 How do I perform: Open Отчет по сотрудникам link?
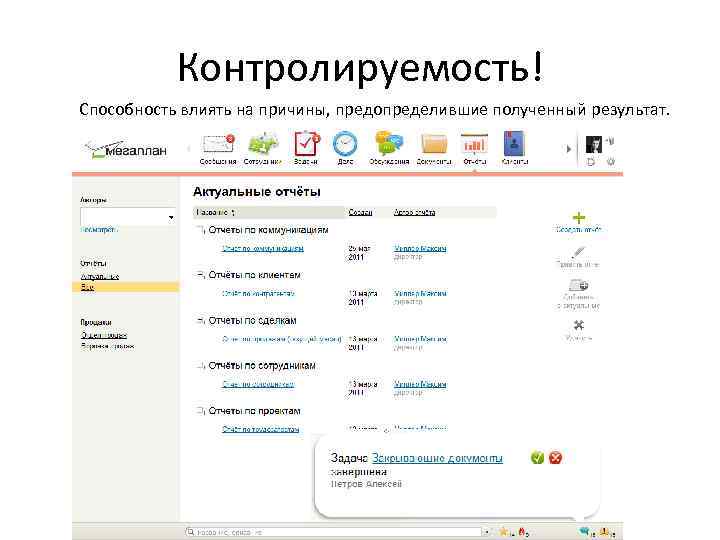(258, 384)
